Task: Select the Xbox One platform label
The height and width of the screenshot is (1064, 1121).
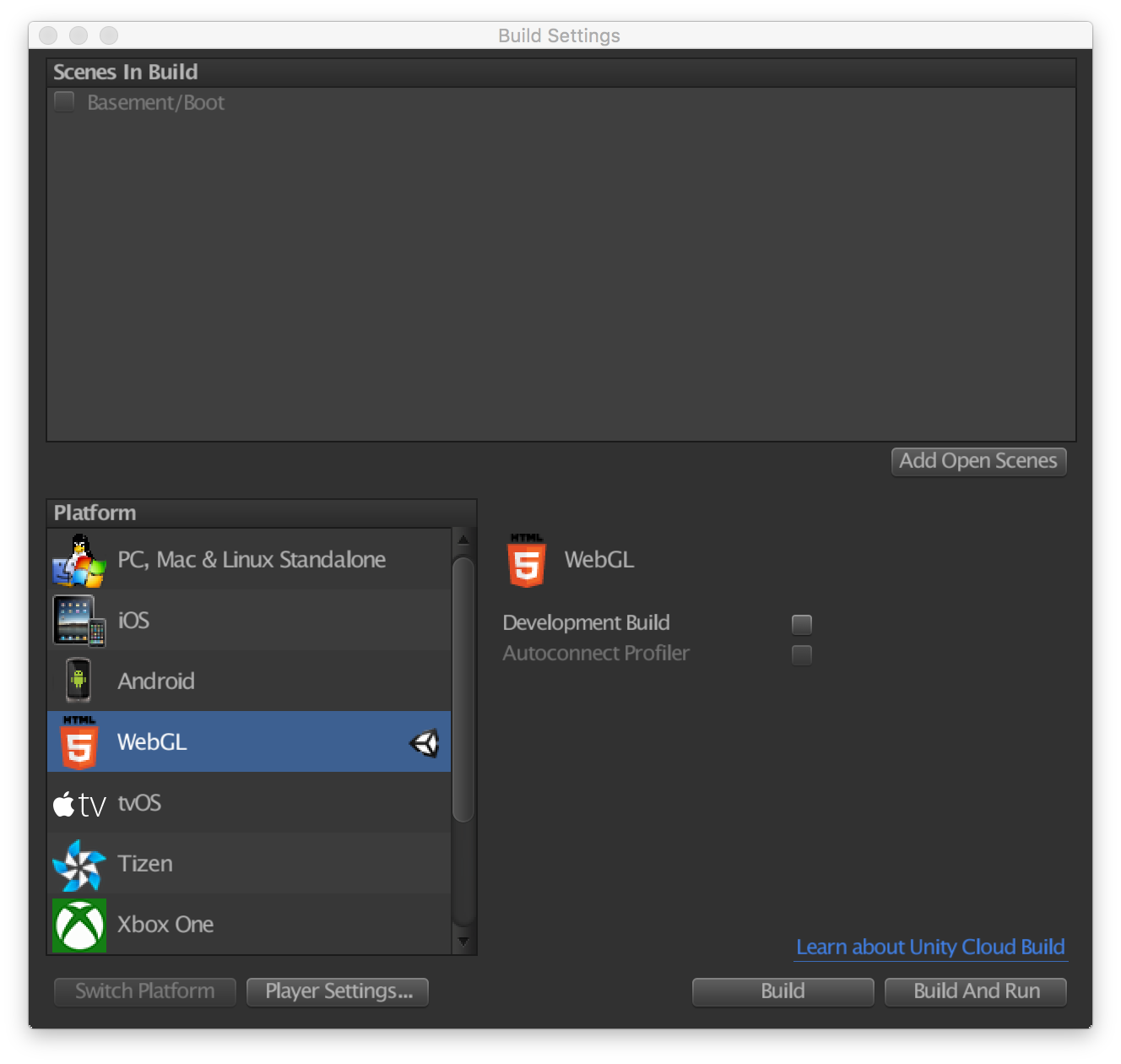Action: (x=165, y=925)
